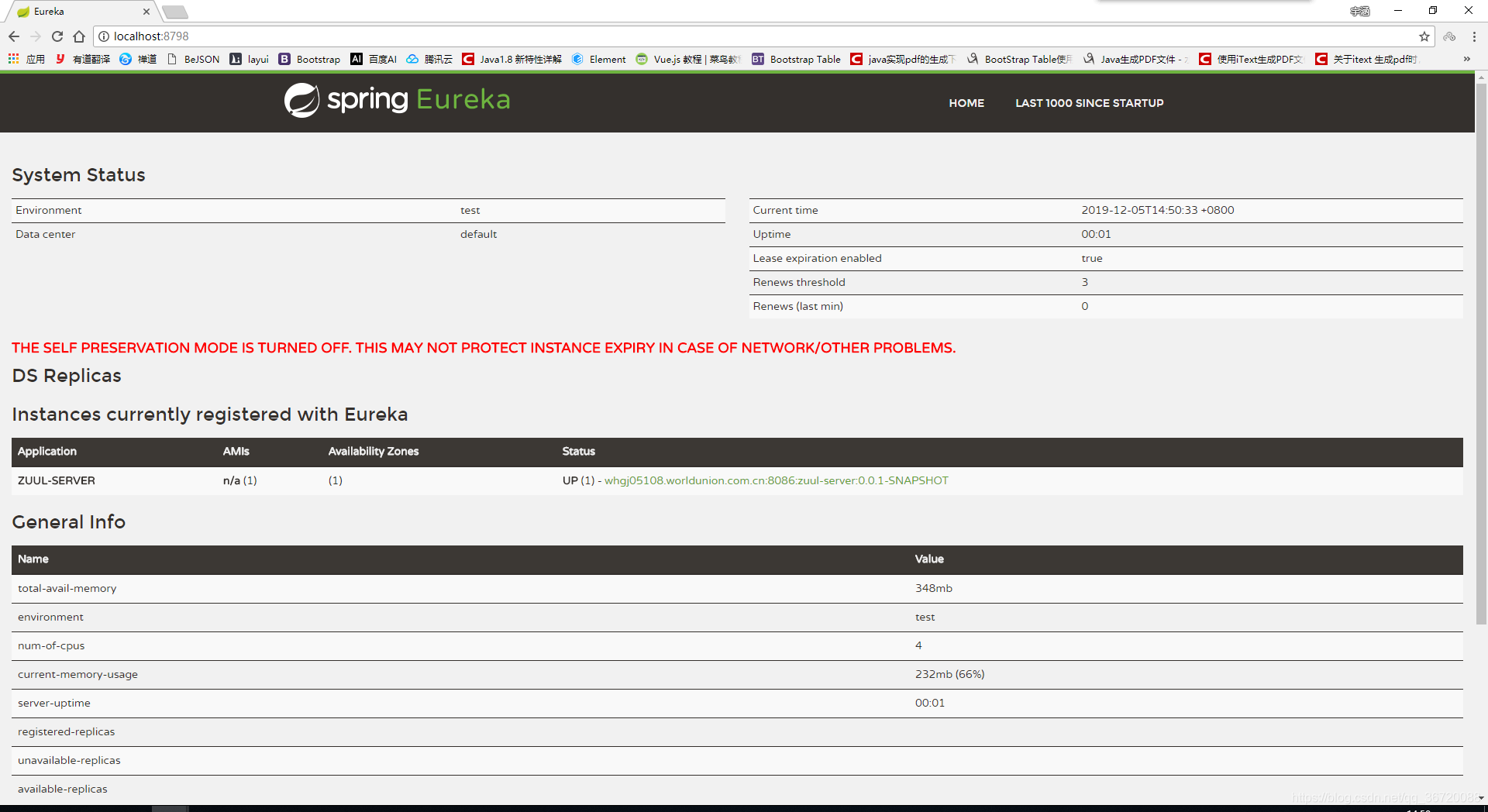
Task: Click the Current time value 2019-12-05T14:50:33
Action: pos(1158,210)
